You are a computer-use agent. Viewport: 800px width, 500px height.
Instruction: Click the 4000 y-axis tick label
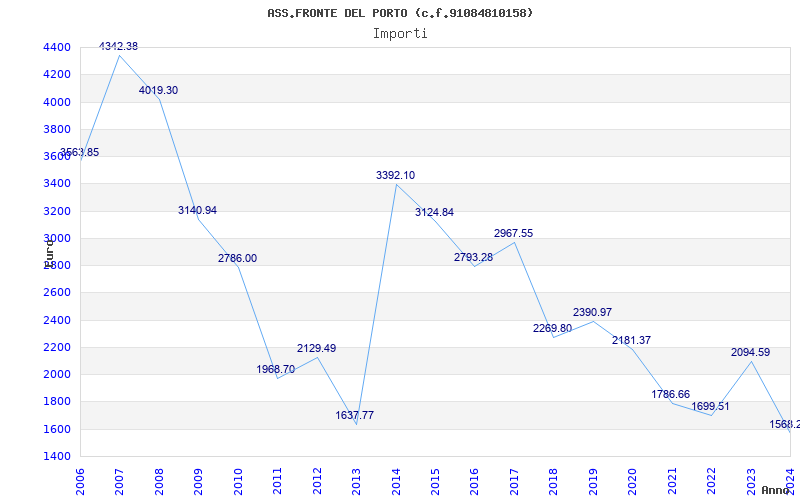point(57,102)
